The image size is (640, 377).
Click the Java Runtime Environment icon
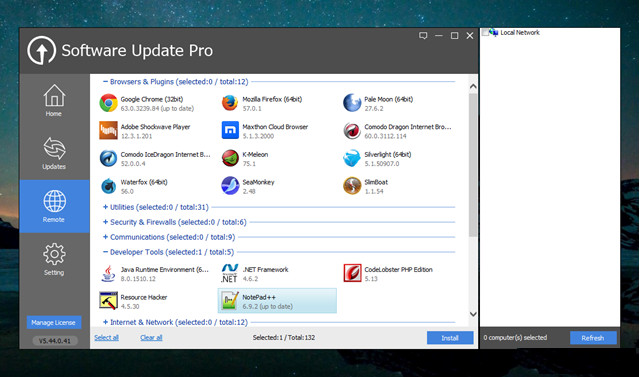pos(108,273)
